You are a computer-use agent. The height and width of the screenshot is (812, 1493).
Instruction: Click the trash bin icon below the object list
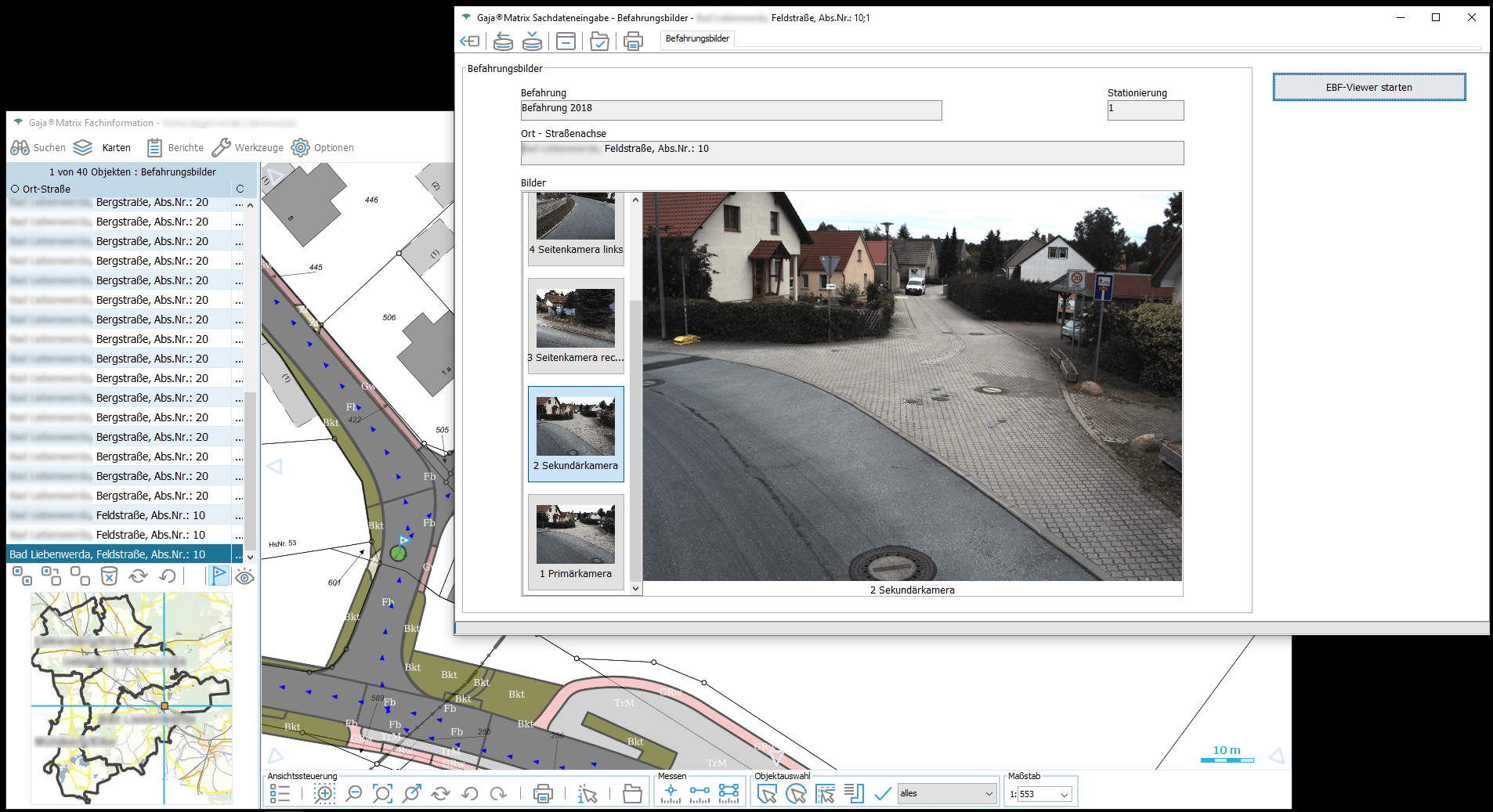point(109,577)
